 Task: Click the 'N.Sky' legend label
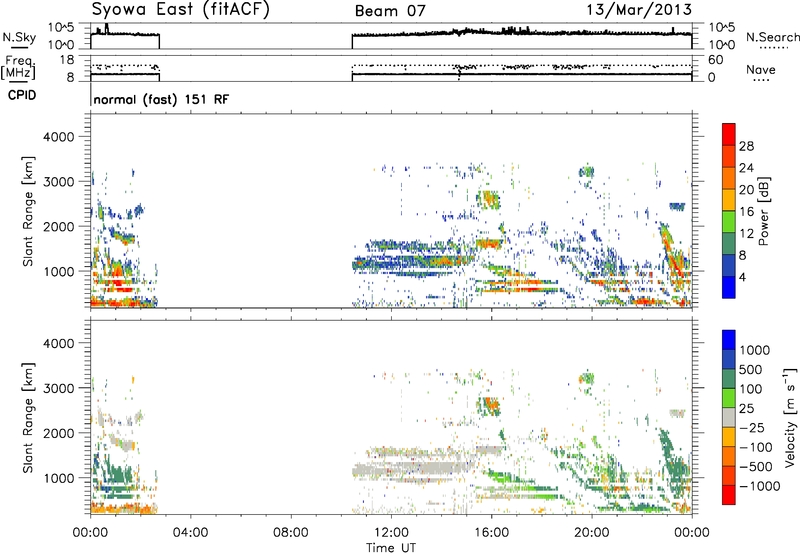click(19, 37)
